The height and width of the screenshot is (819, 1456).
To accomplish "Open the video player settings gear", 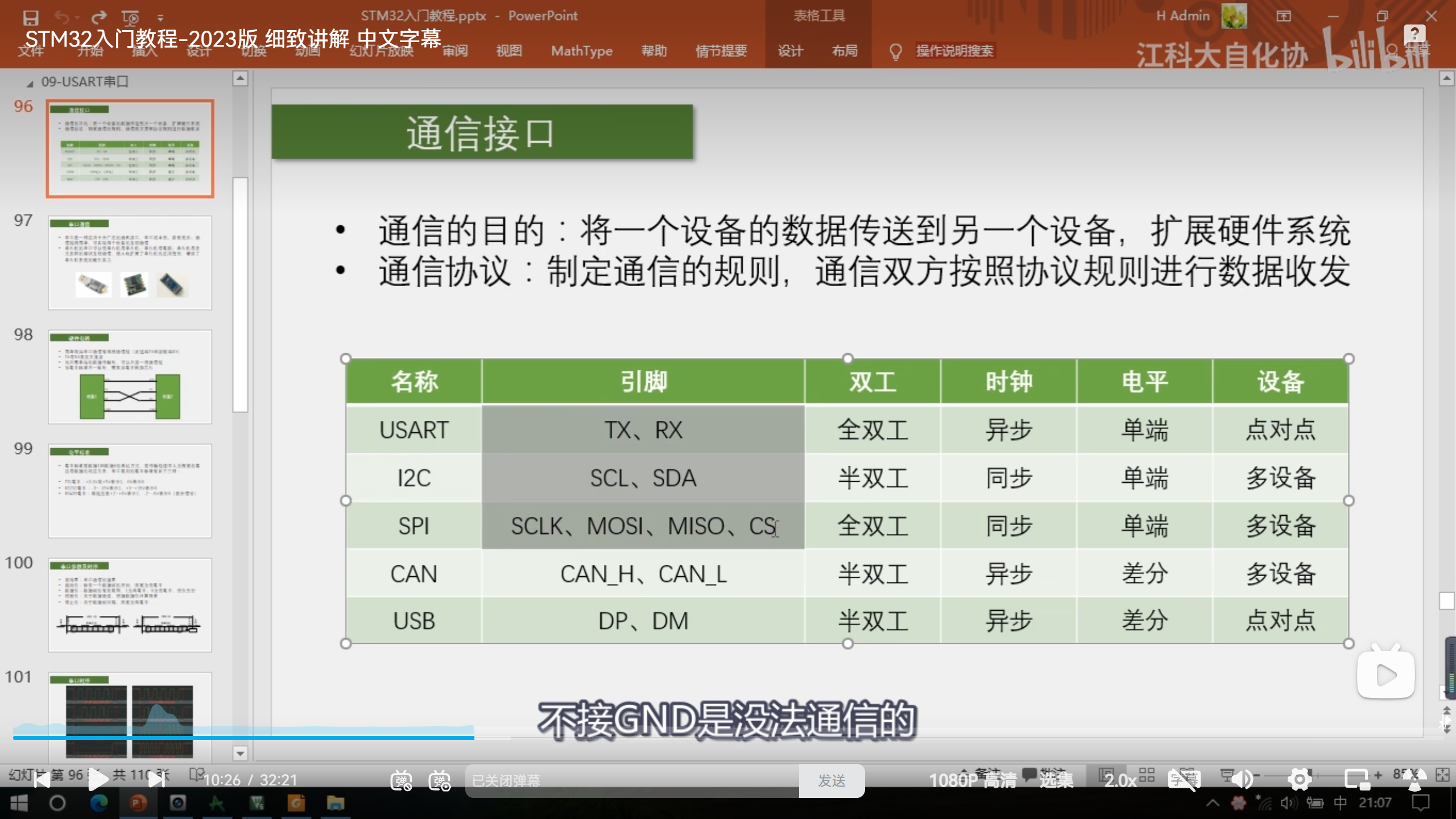I will point(1300,780).
